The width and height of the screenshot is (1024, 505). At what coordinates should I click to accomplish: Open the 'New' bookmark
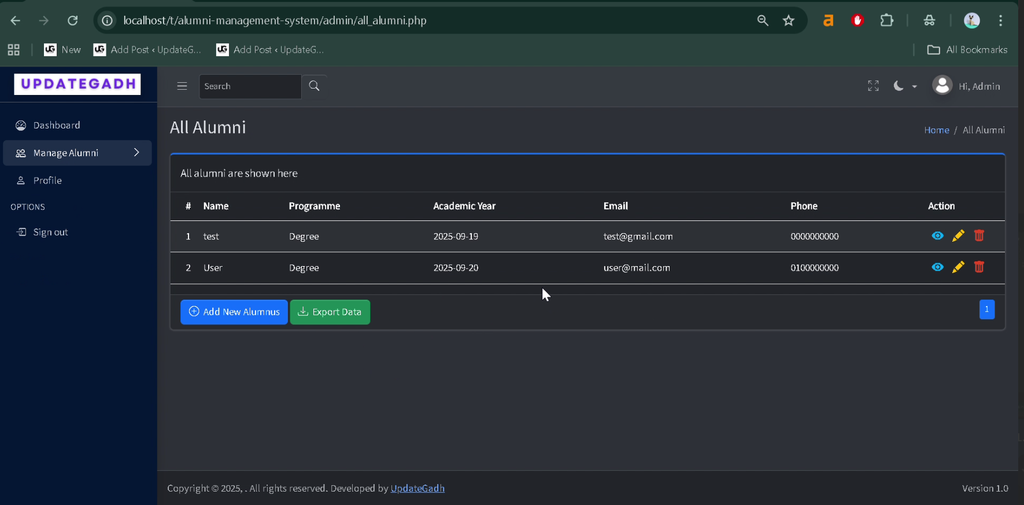coord(63,50)
